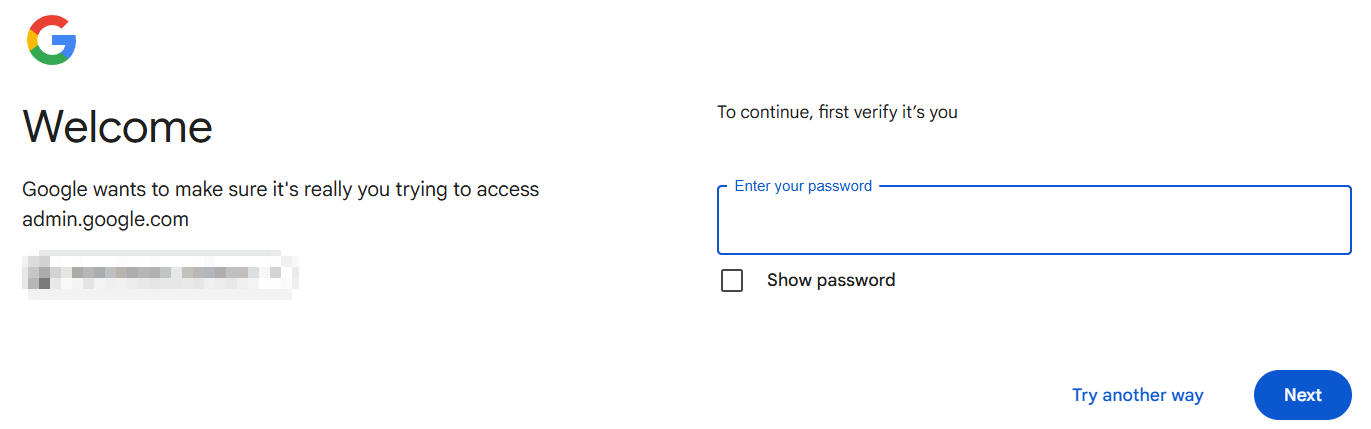Image resolution: width=1371 pixels, height=429 pixels.
Task: Focus the Enter your password field
Action: 1034,223
